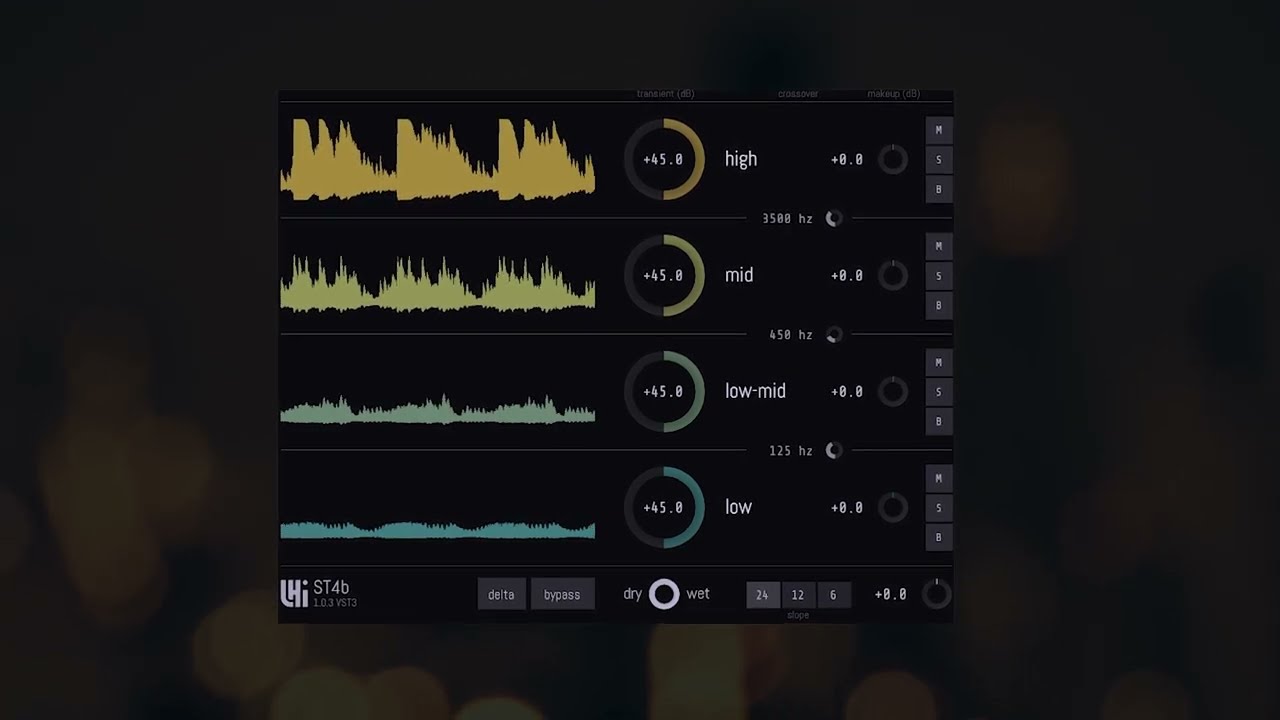Image resolution: width=1280 pixels, height=720 pixels.
Task: Click the low-mid band label
Action: pos(755,391)
